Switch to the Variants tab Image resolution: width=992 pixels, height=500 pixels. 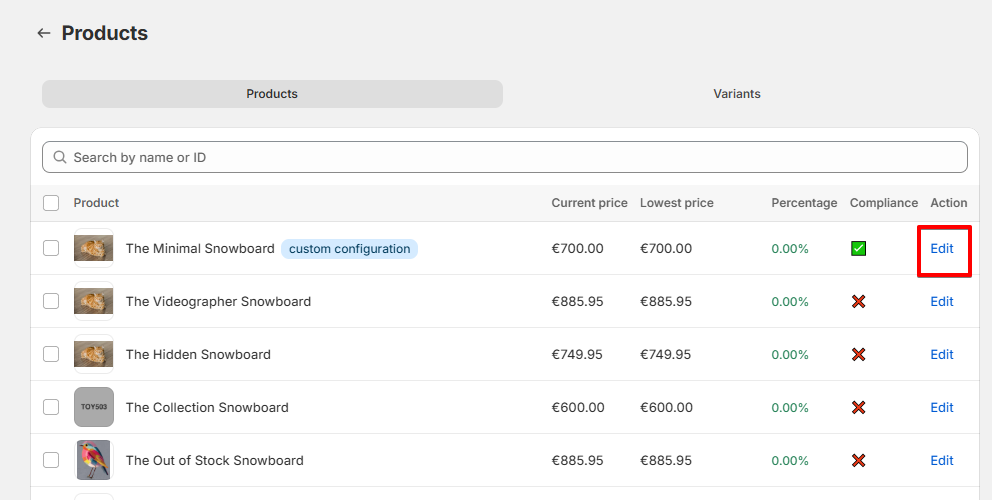[736, 94]
